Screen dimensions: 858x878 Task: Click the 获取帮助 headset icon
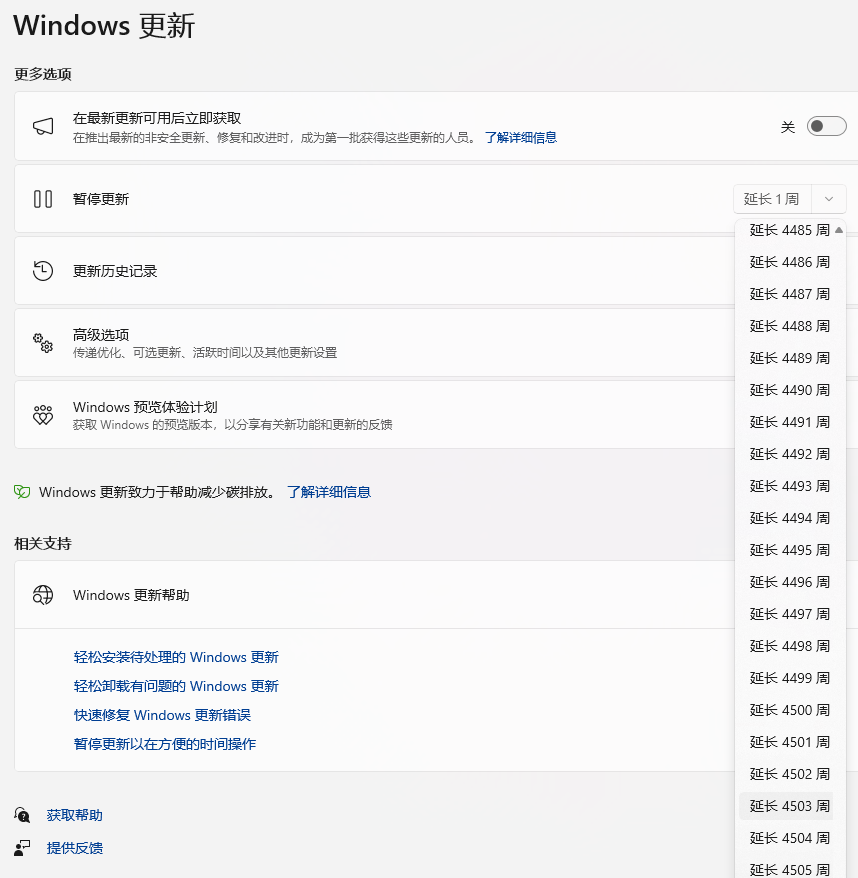pos(22,815)
